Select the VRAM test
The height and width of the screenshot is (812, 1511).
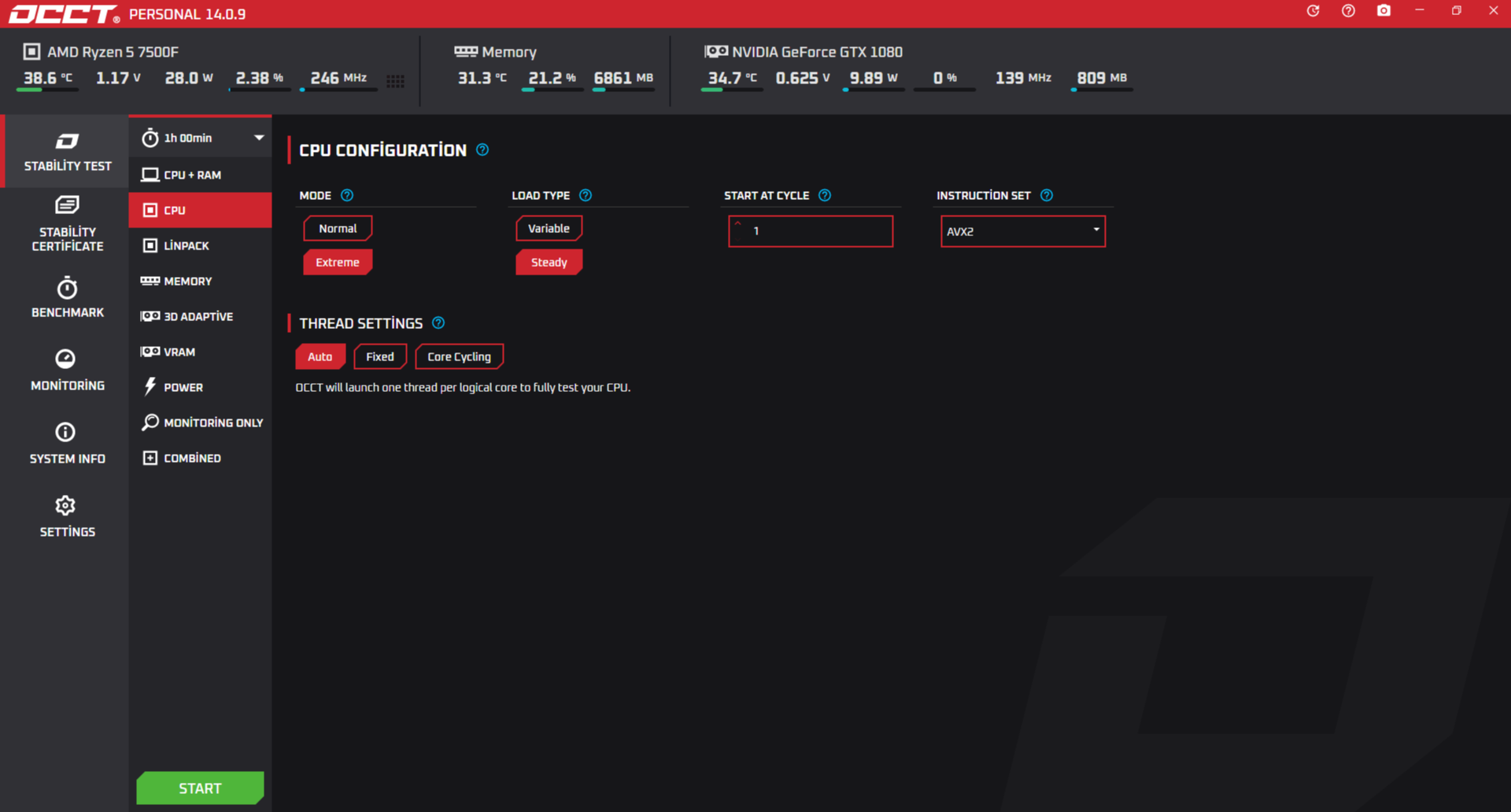coord(200,352)
